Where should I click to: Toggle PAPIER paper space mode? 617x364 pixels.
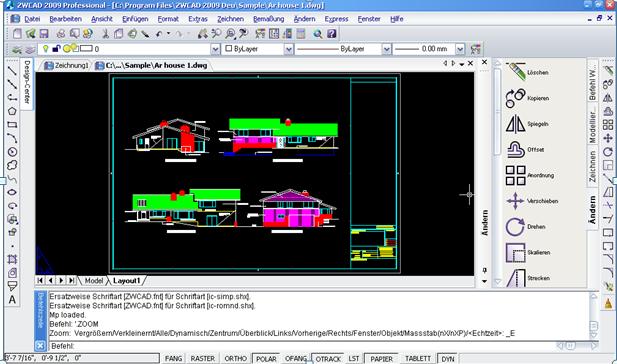pos(381,358)
